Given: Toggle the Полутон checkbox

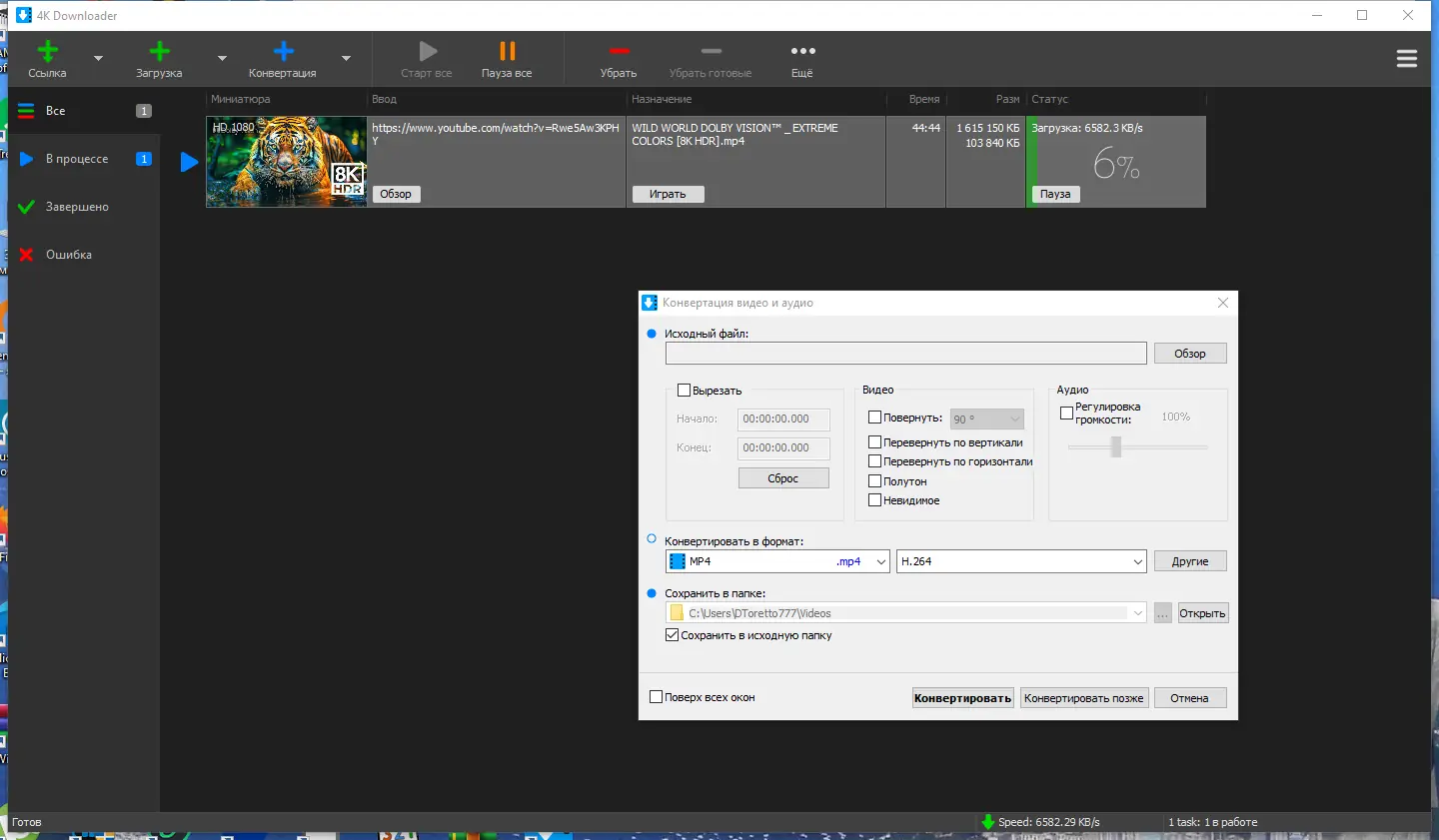Looking at the screenshot, I should (874, 481).
